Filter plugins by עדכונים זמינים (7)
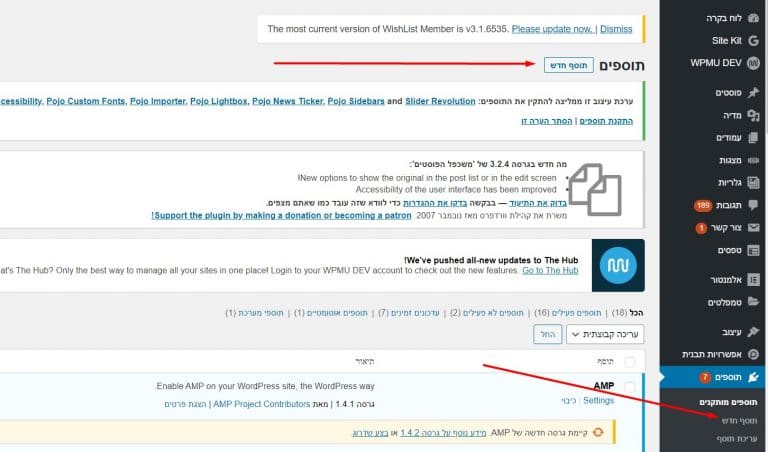This screenshot has height=452, width=768. tap(408, 312)
